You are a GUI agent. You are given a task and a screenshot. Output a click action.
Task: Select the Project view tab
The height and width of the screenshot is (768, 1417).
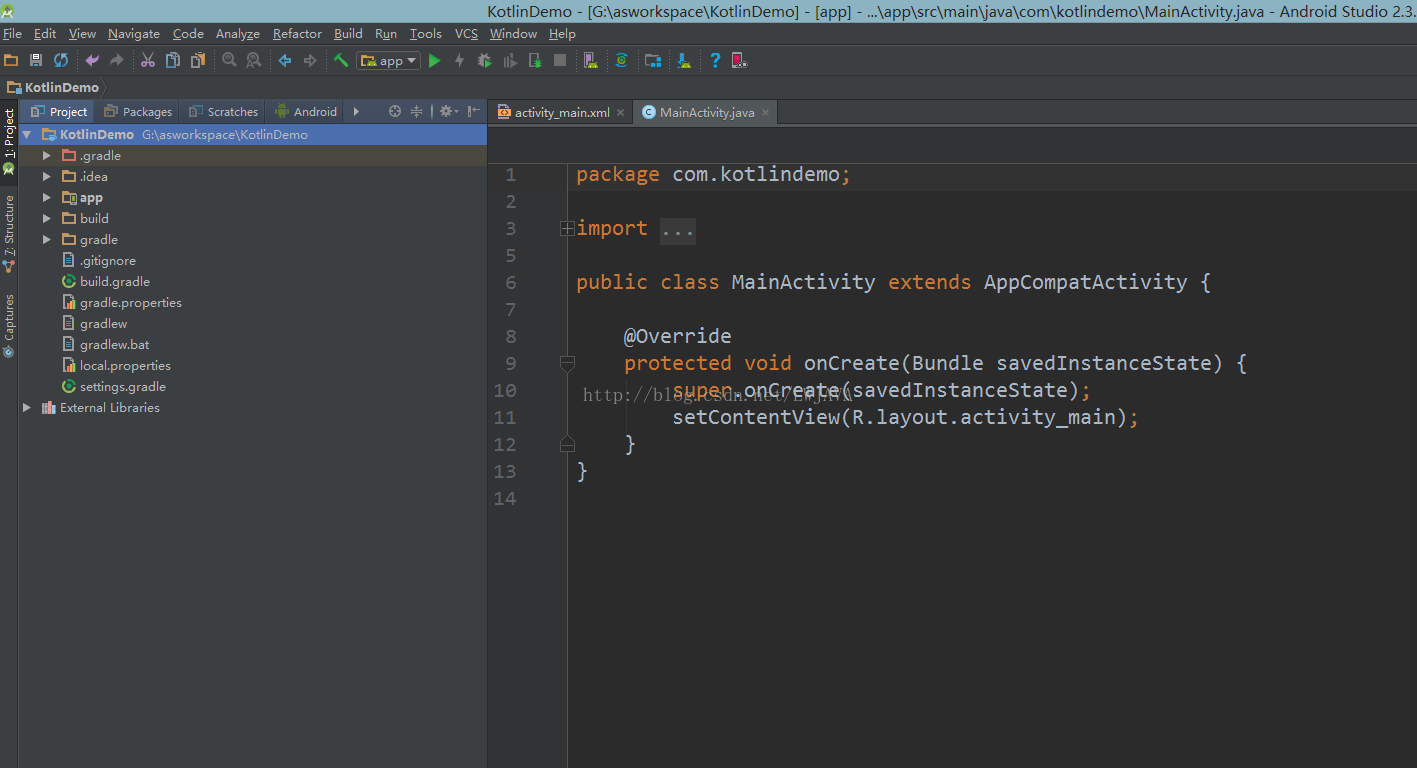click(x=59, y=112)
